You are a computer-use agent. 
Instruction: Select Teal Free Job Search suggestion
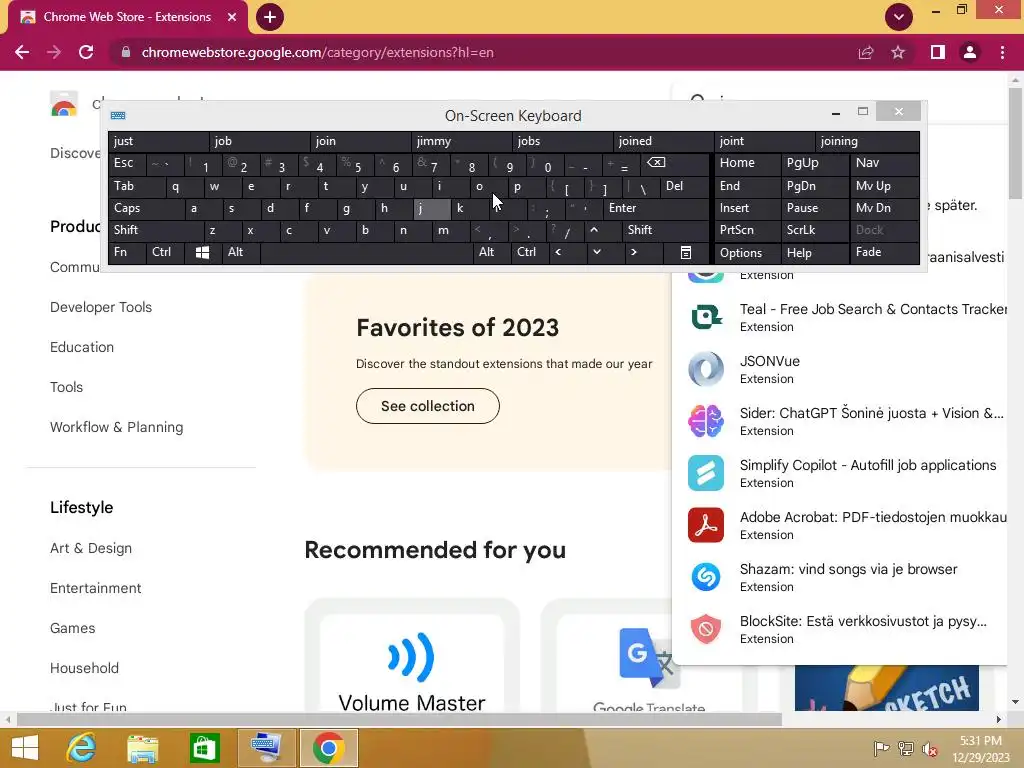840,317
